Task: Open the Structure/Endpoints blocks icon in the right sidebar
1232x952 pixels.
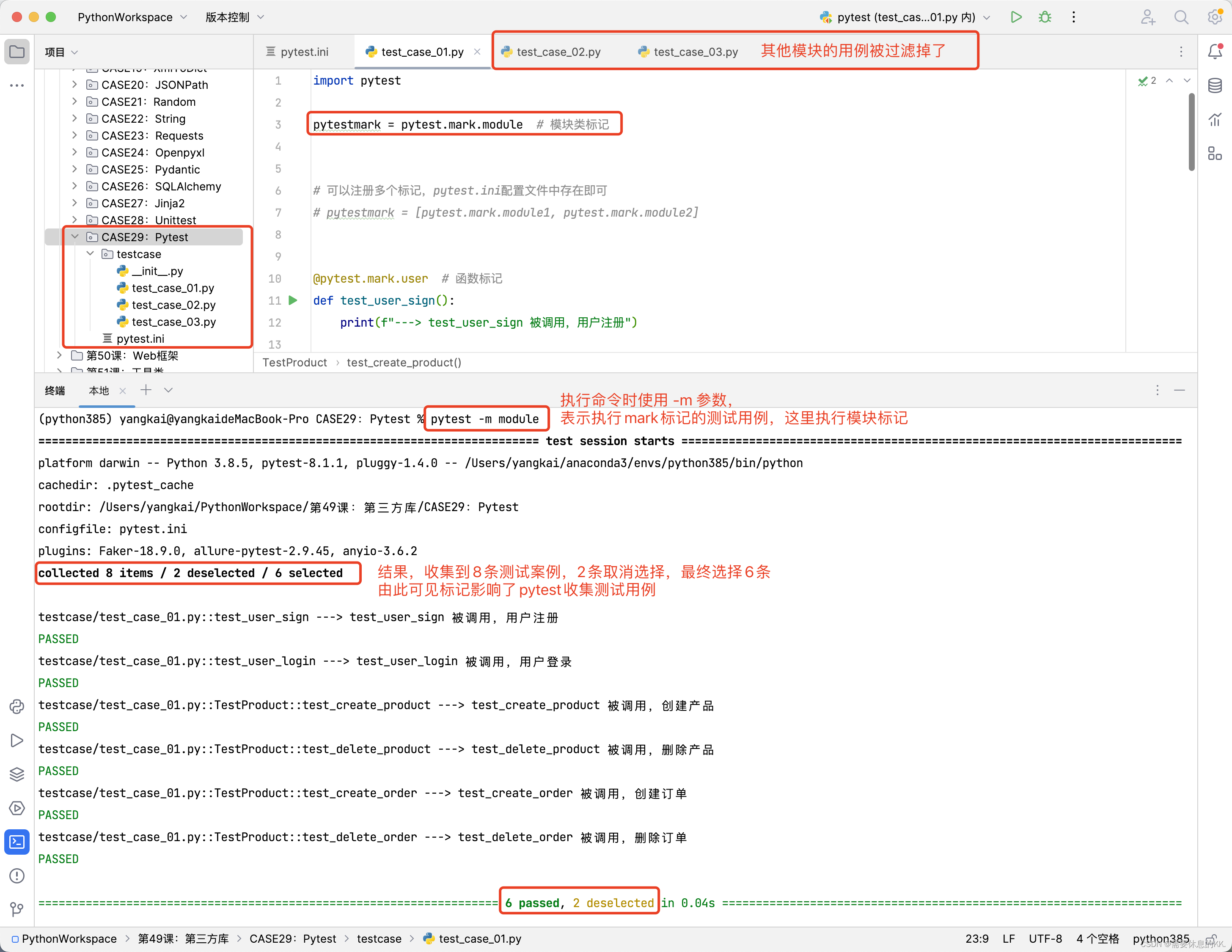Action: click(x=1215, y=154)
